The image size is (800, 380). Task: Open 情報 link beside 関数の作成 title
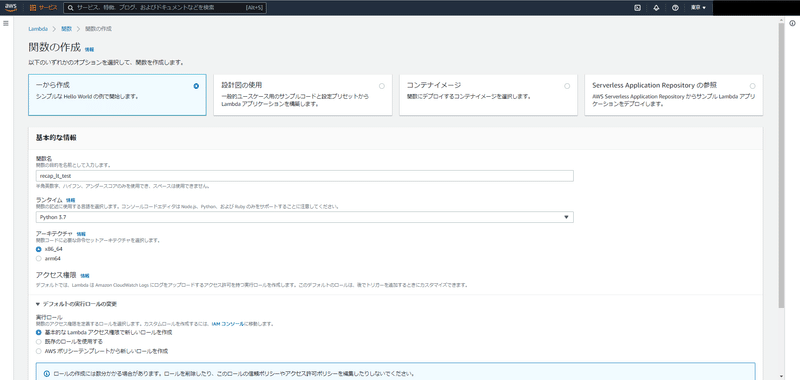point(89,49)
